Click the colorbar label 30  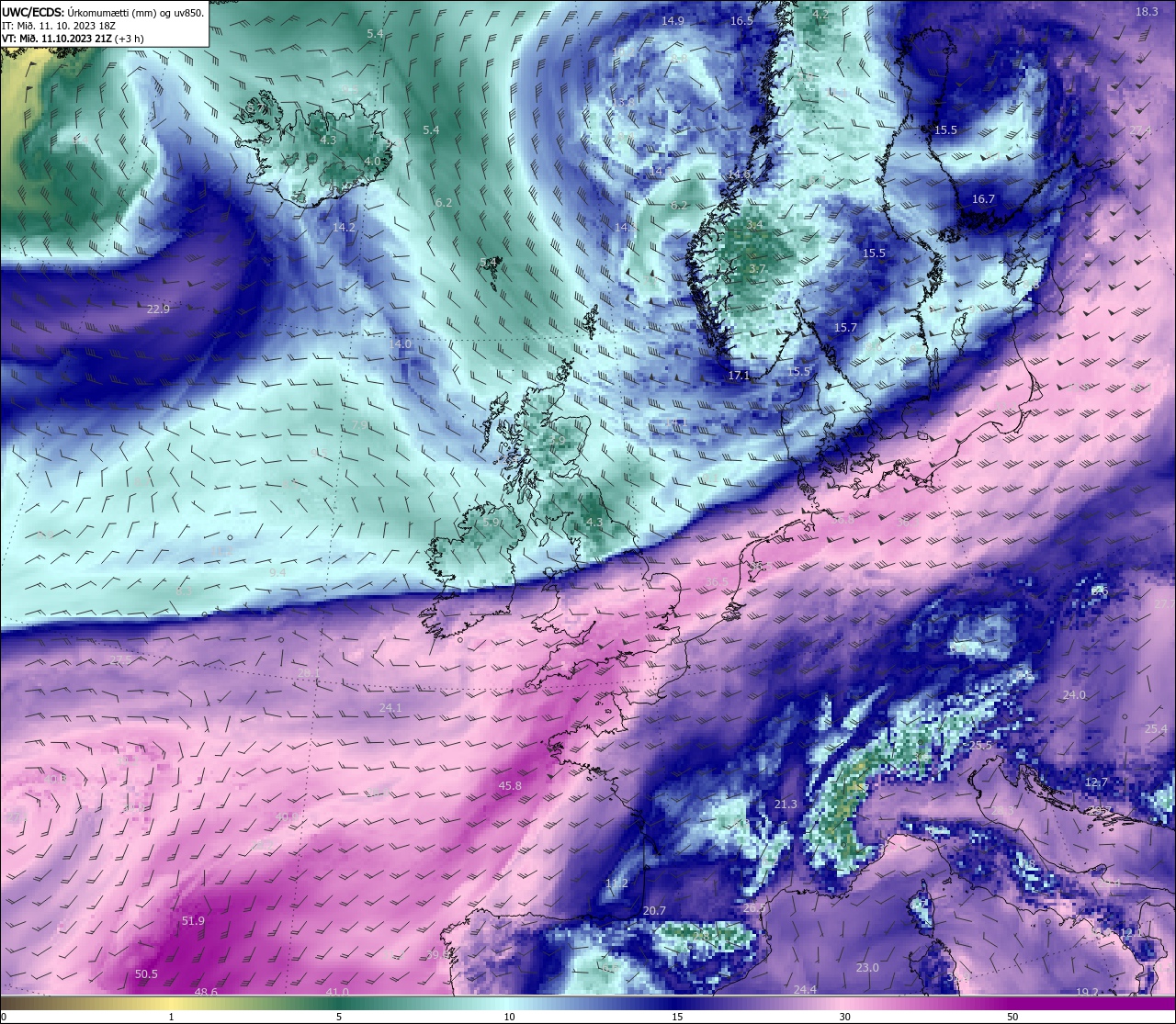point(844,1017)
